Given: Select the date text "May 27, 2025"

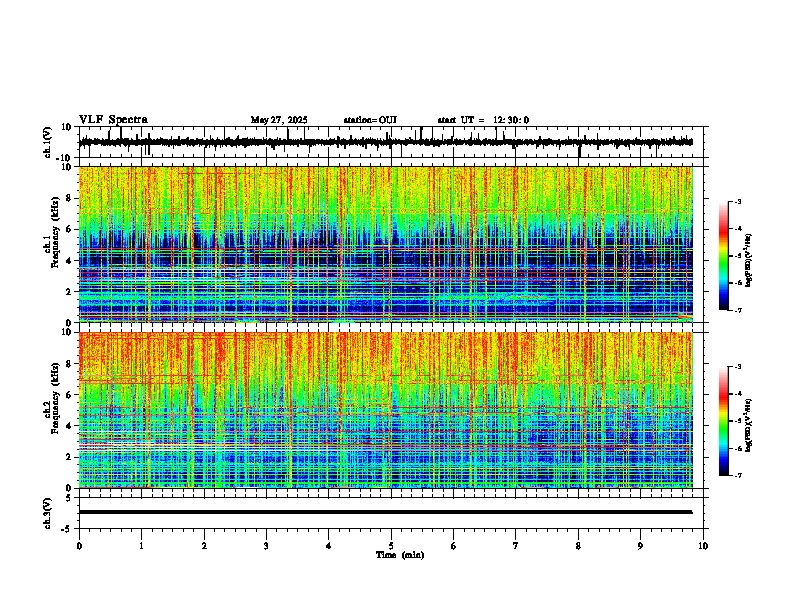Looking at the screenshot, I should 279,120.
